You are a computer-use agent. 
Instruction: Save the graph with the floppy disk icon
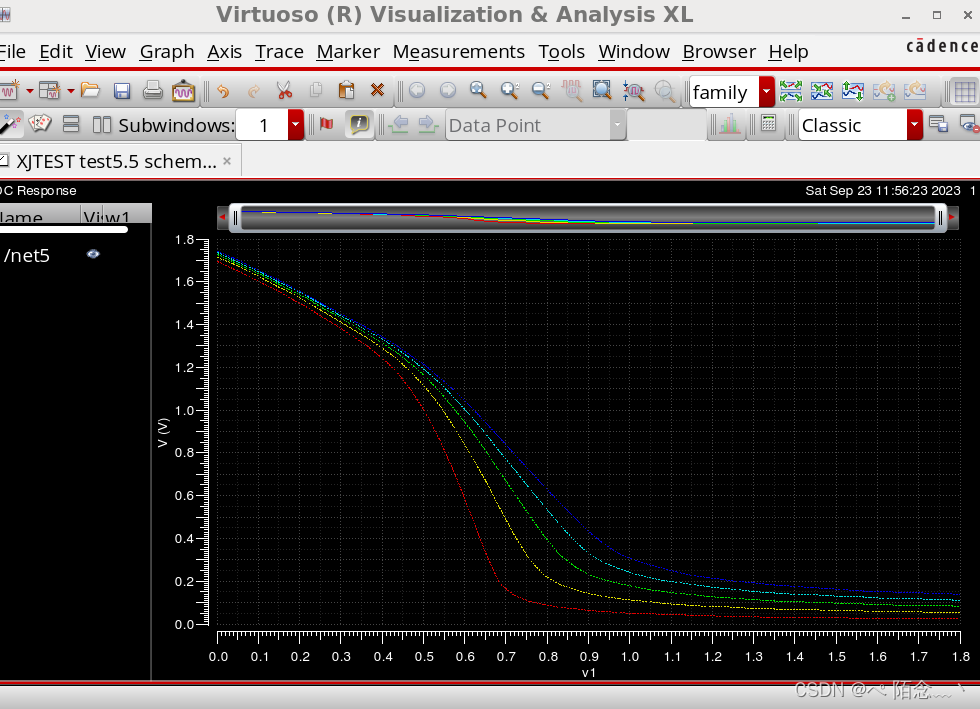point(121,91)
